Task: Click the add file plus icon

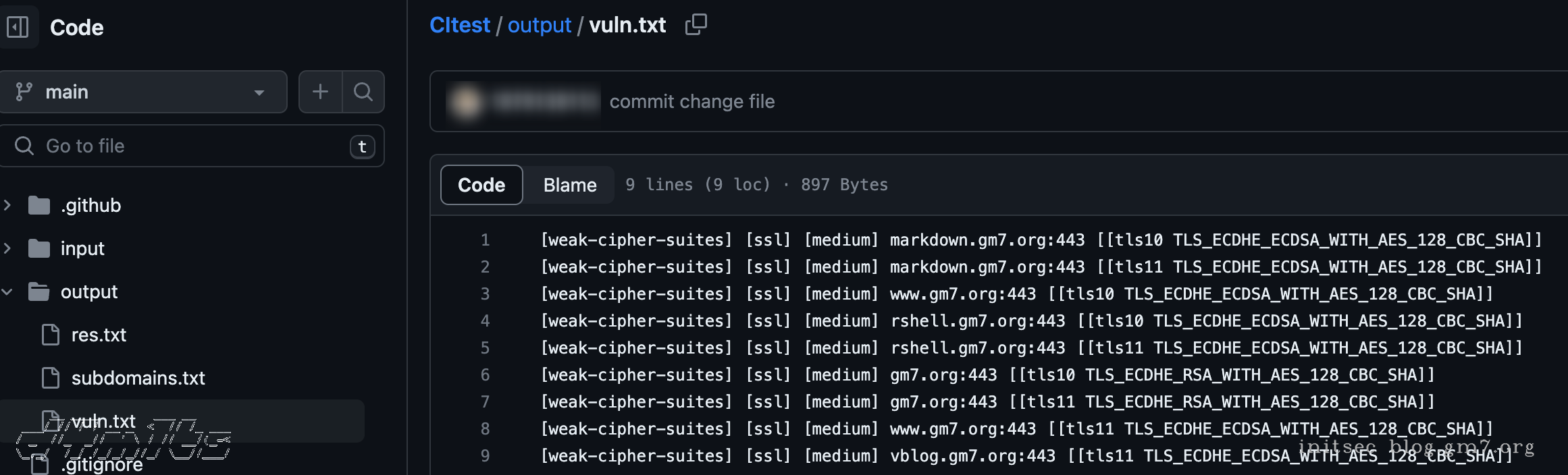Action: [320, 92]
